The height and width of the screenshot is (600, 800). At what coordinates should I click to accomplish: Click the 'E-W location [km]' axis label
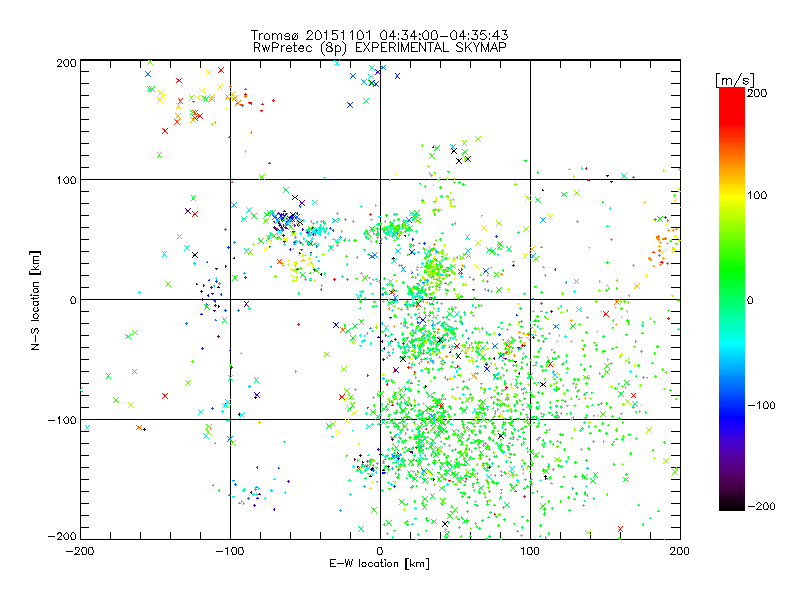[x=380, y=564]
